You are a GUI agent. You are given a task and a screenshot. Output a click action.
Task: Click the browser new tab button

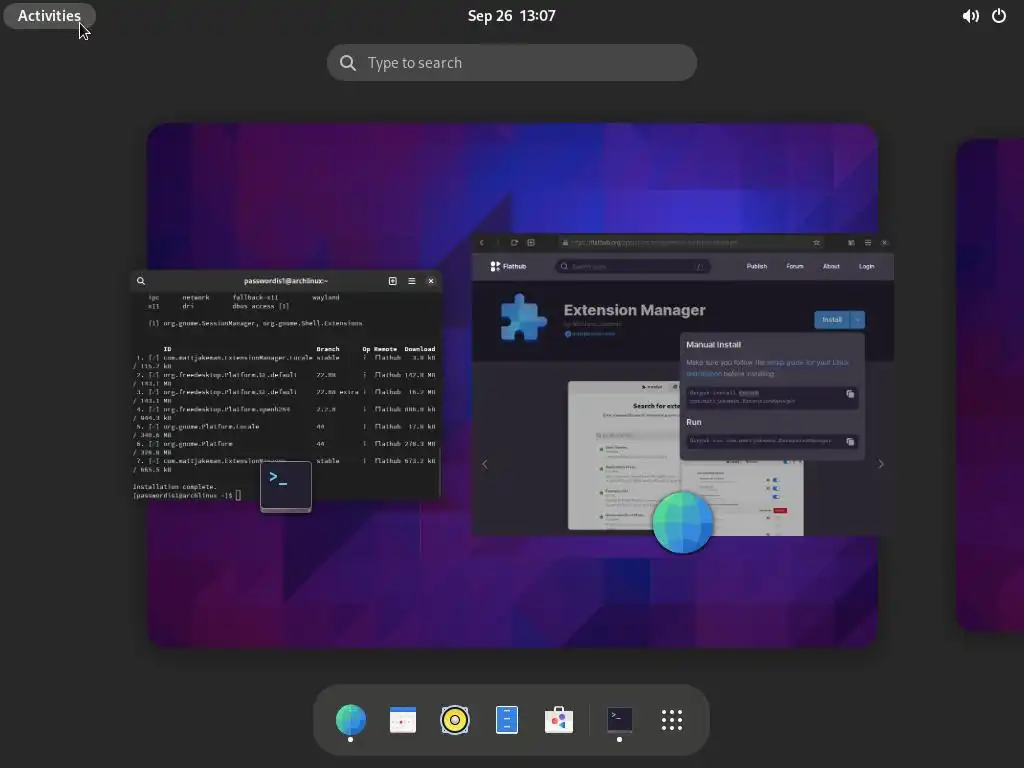pos(531,242)
